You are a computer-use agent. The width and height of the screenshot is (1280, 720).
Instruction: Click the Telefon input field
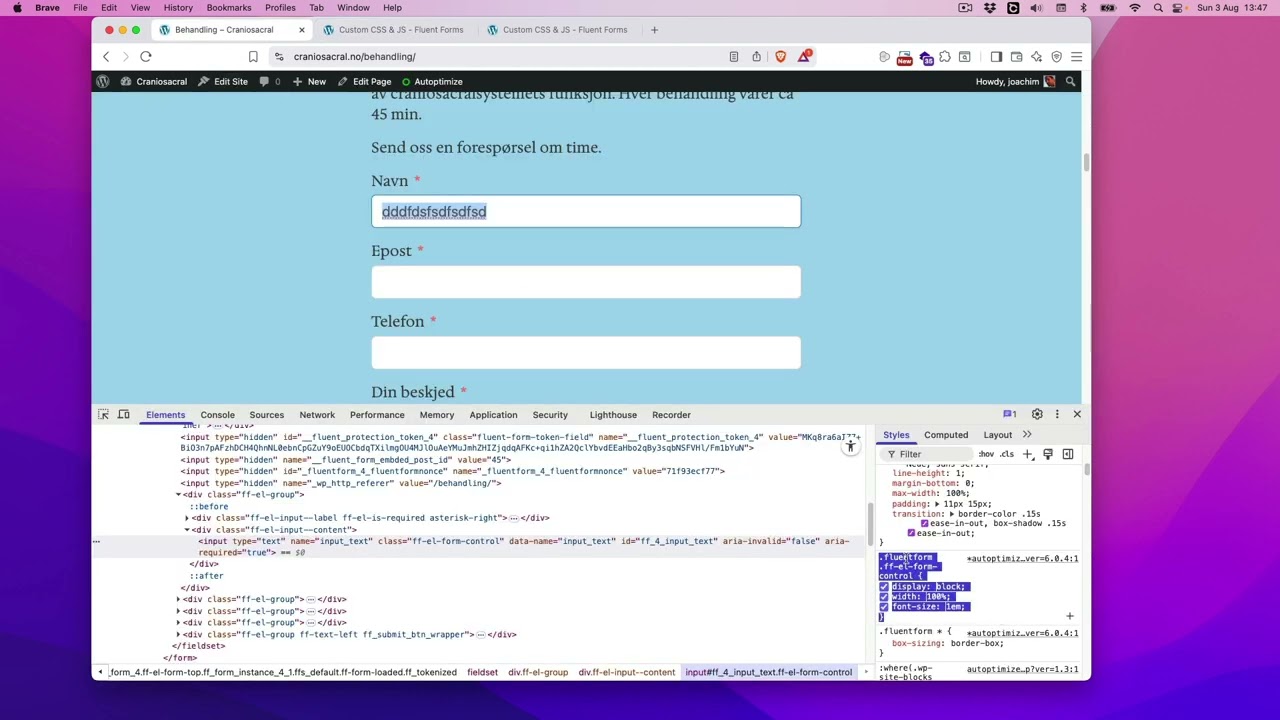point(586,352)
